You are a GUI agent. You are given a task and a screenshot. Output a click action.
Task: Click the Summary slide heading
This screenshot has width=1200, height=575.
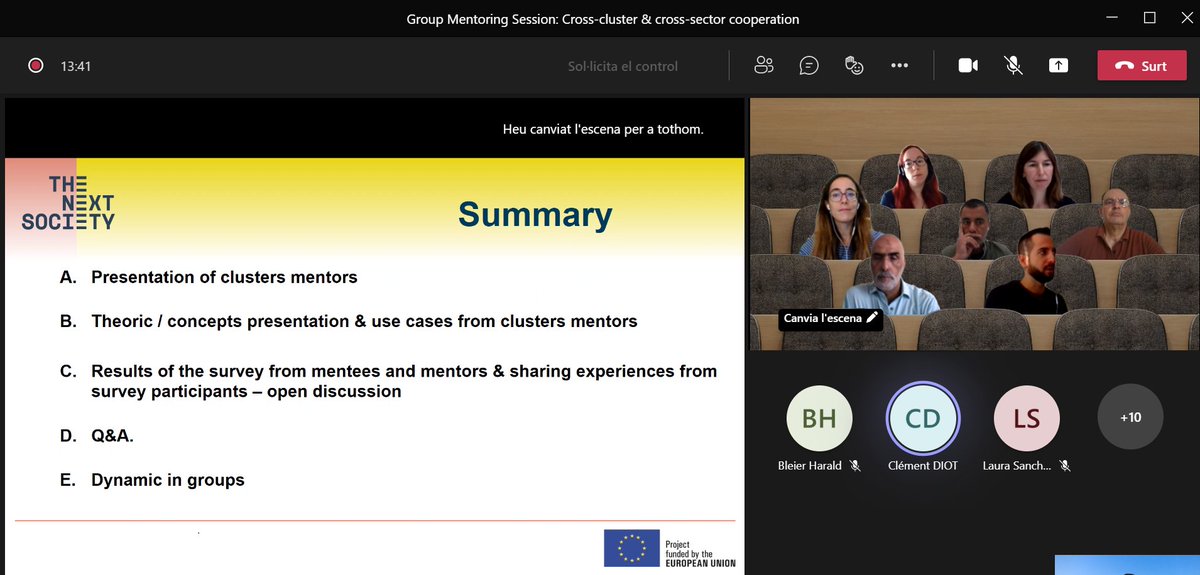[x=535, y=215]
